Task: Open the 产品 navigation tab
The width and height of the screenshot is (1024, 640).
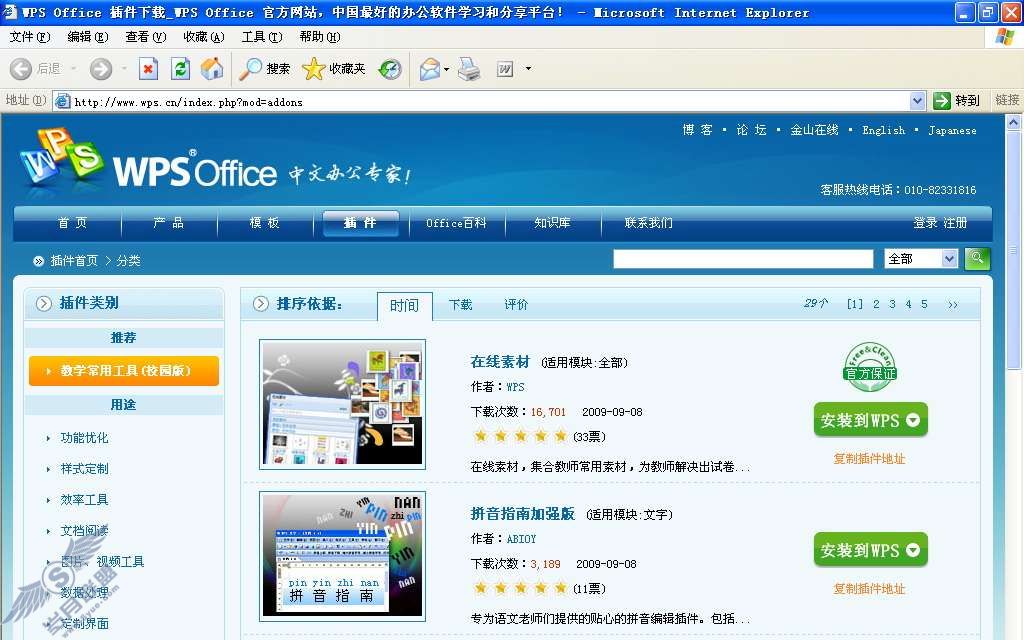Action: click(168, 223)
